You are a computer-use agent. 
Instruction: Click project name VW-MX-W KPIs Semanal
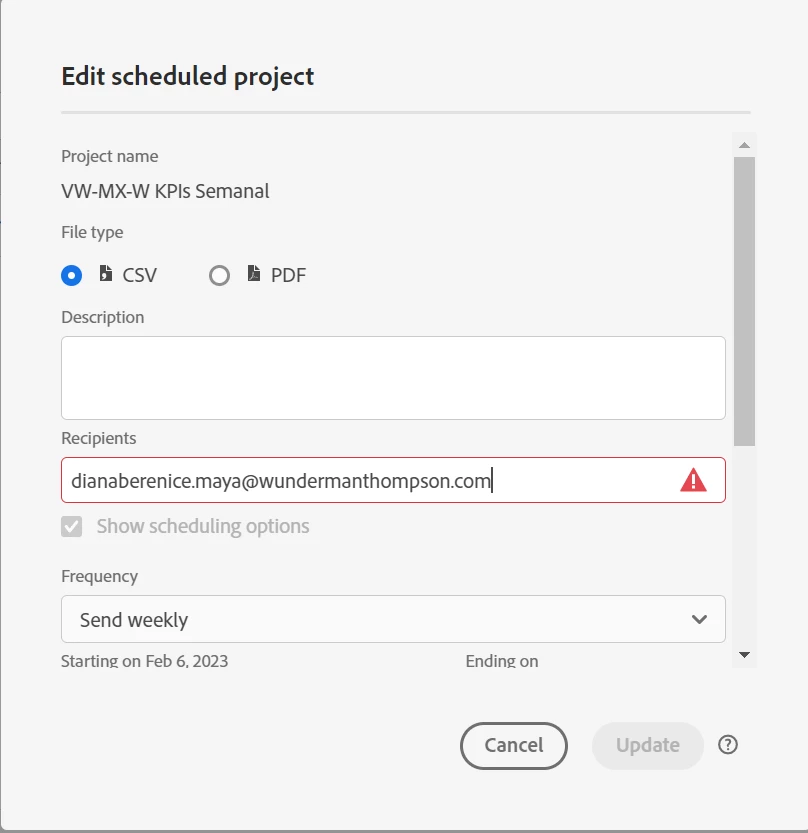tap(165, 191)
